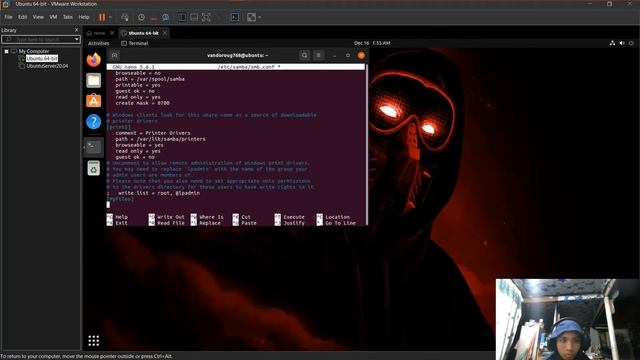Take a snapshot with the clock icon
The image size is (640, 360).
(x=141, y=17)
